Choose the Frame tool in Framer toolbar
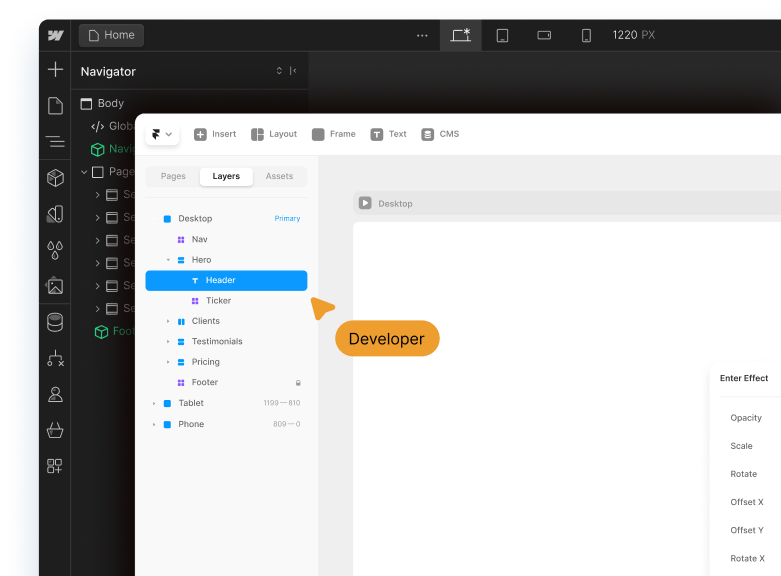 click(334, 134)
